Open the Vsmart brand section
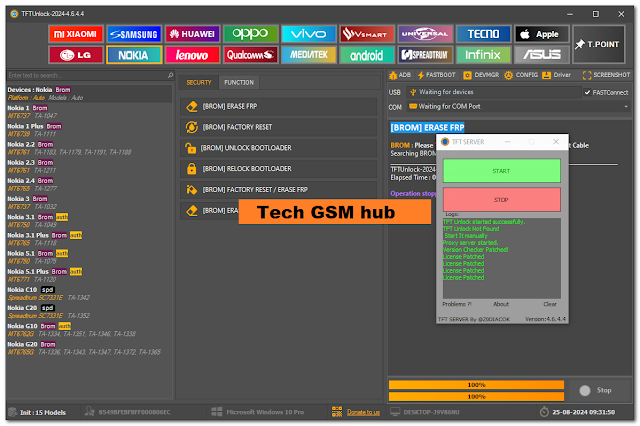Viewport: 640px width, 426px height. 367,34
